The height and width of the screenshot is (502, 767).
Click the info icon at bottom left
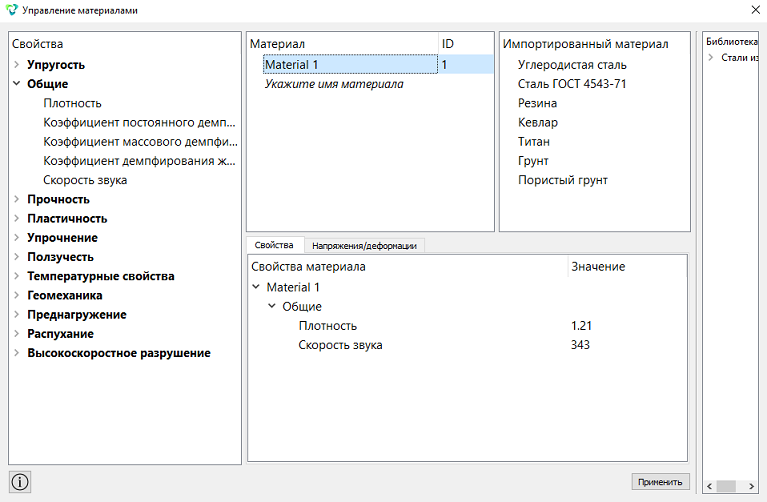click(20, 482)
